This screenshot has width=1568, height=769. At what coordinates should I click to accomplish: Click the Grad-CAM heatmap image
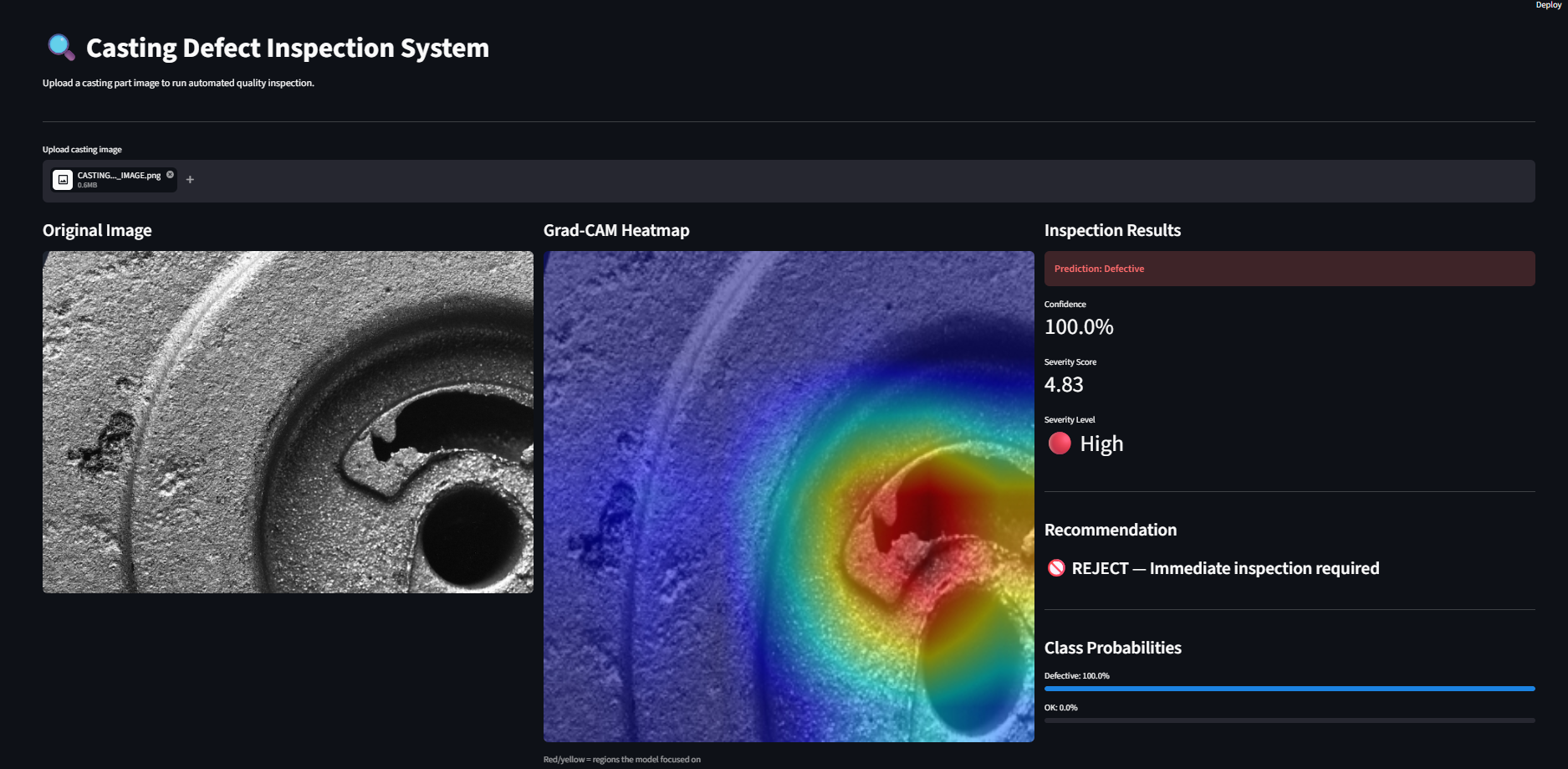[x=789, y=496]
